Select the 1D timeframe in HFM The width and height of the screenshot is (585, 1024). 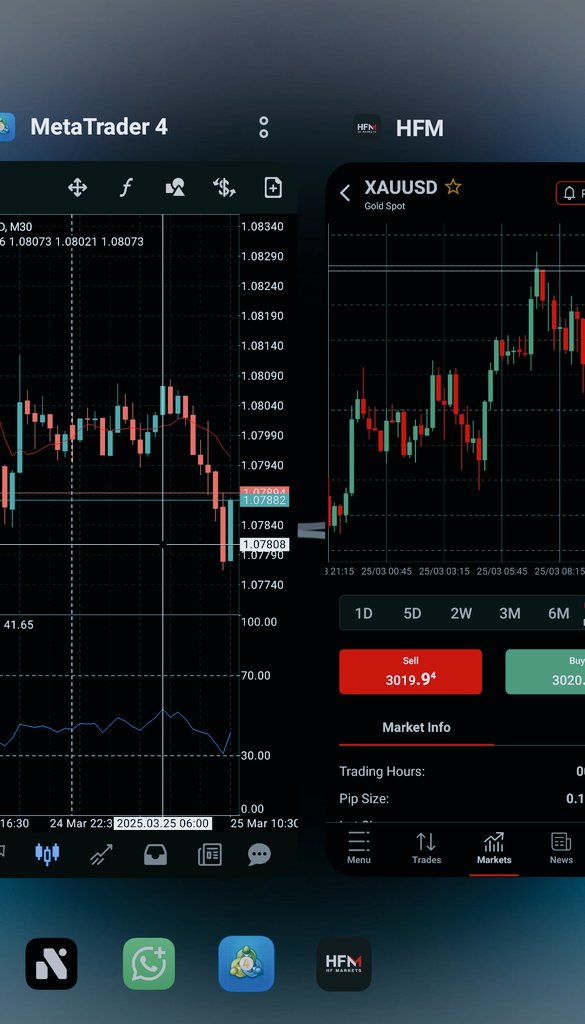pos(364,613)
